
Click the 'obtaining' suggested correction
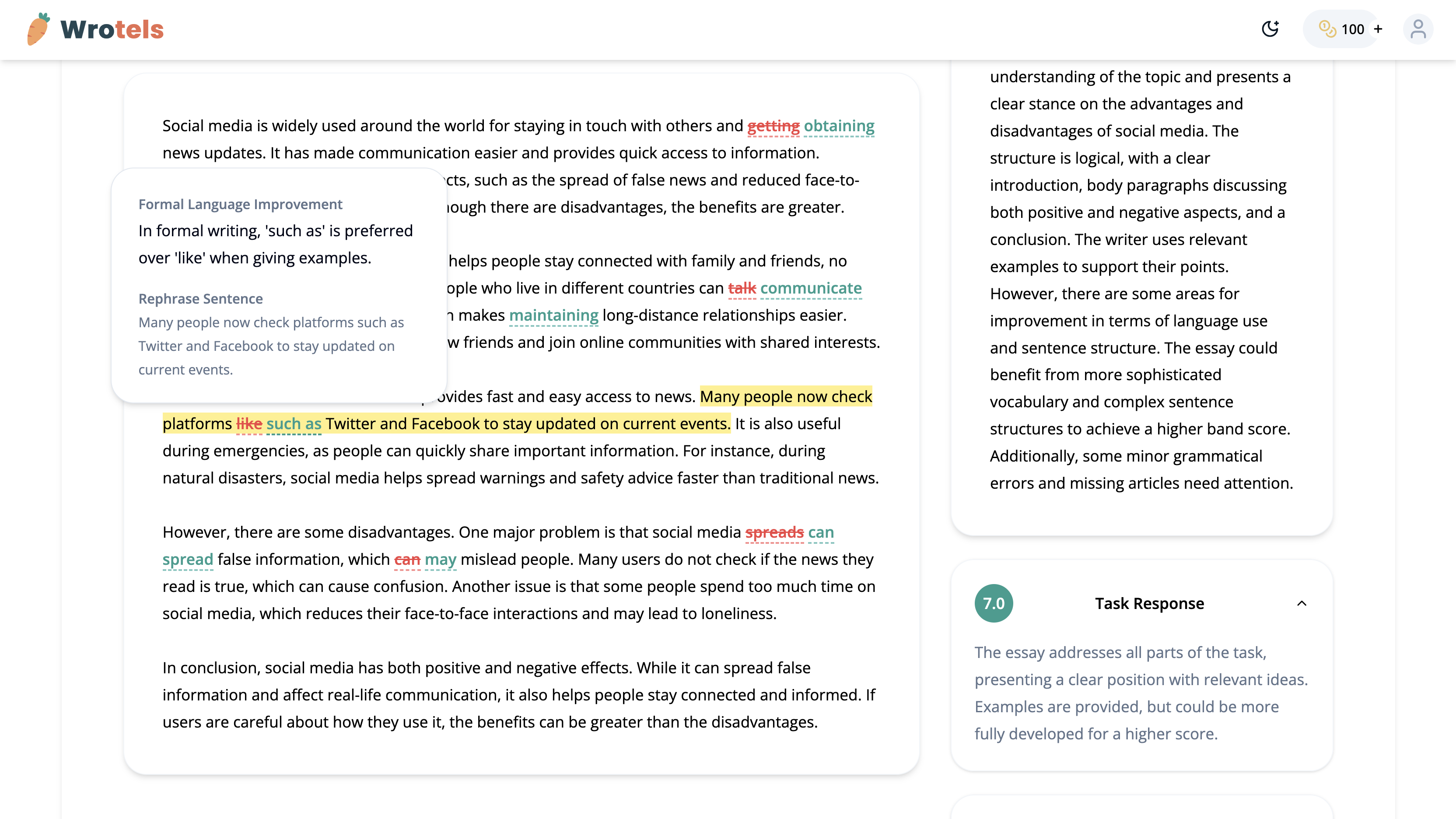(839, 126)
